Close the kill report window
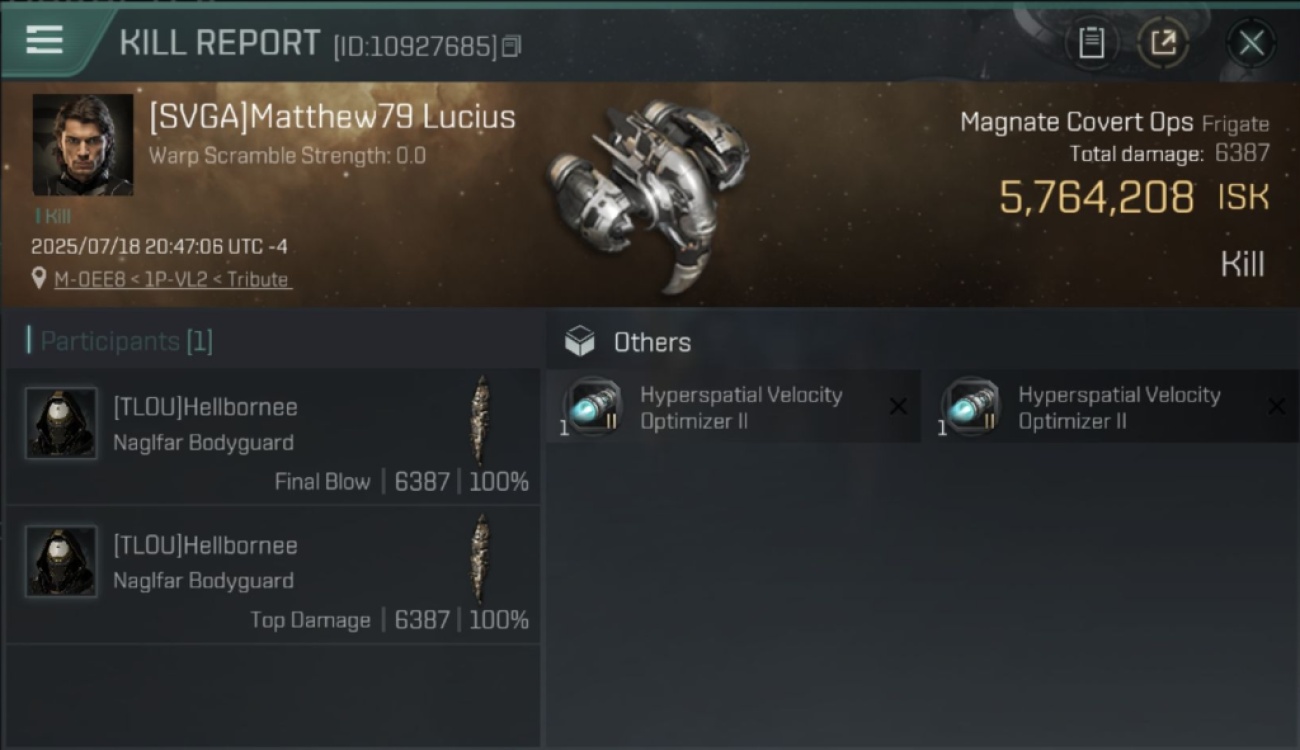The width and height of the screenshot is (1300, 750). point(1251,43)
